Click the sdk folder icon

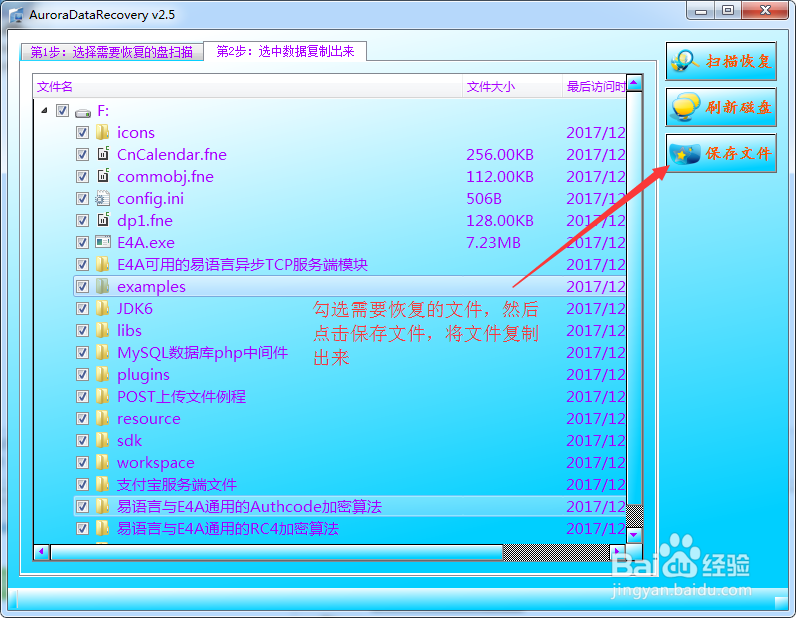103,440
